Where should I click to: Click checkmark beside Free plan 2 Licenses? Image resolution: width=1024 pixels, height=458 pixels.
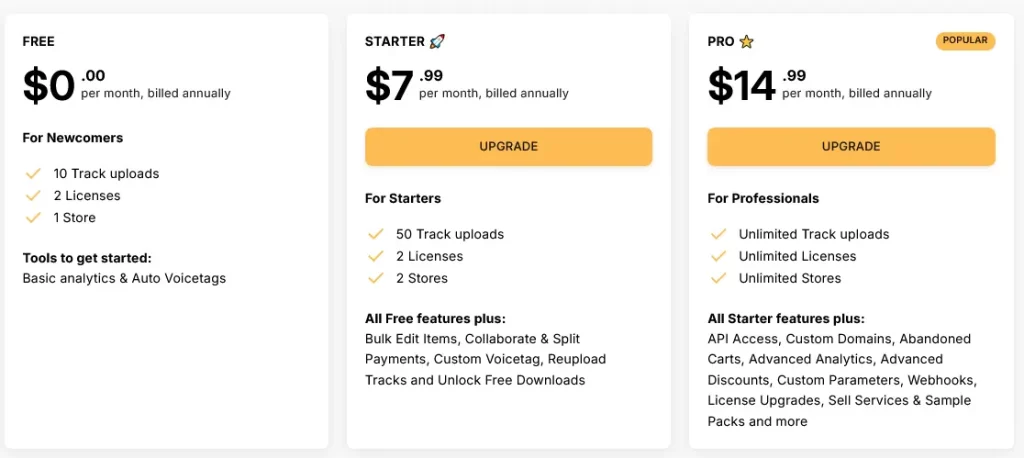pyautogui.click(x=33, y=195)
